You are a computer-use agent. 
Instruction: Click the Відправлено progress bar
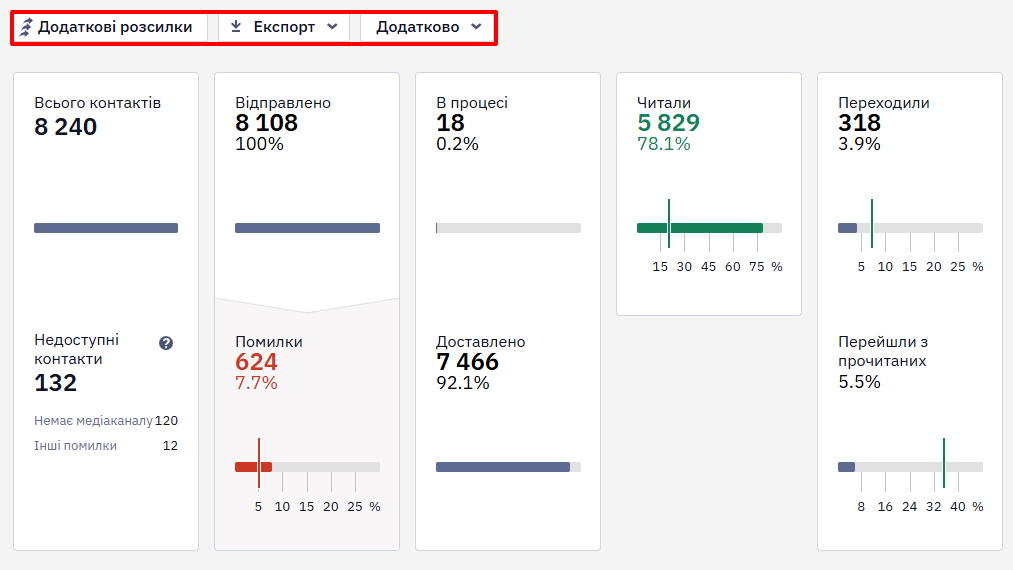(308, 228)
